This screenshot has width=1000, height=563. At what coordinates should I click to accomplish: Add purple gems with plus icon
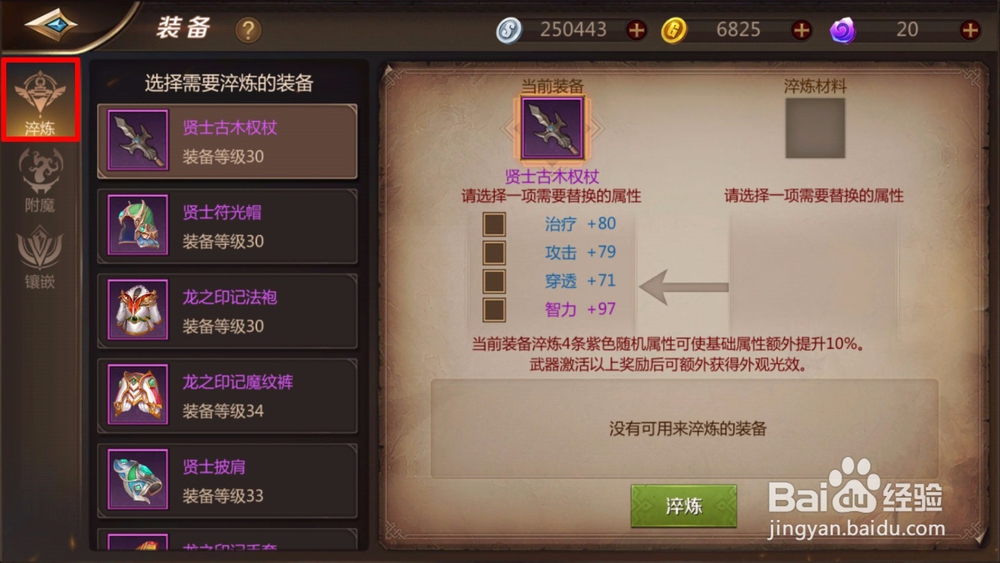[970, 30]
